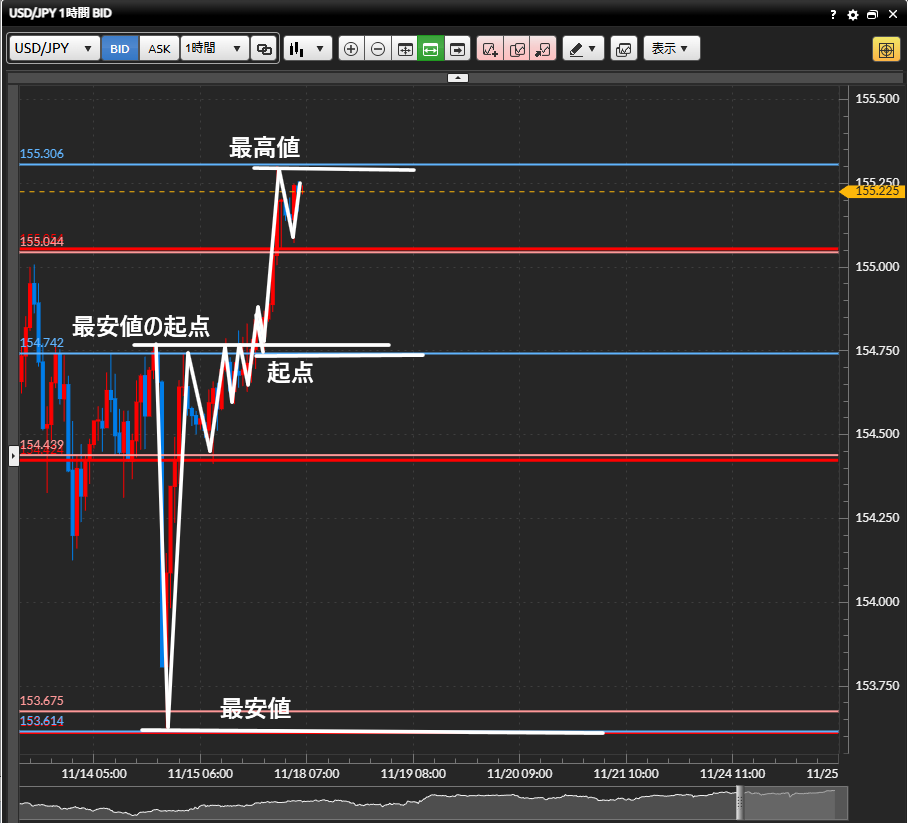Collapse the toolbar with the up arrow
The image size is (908, 823).
point(457,77)
